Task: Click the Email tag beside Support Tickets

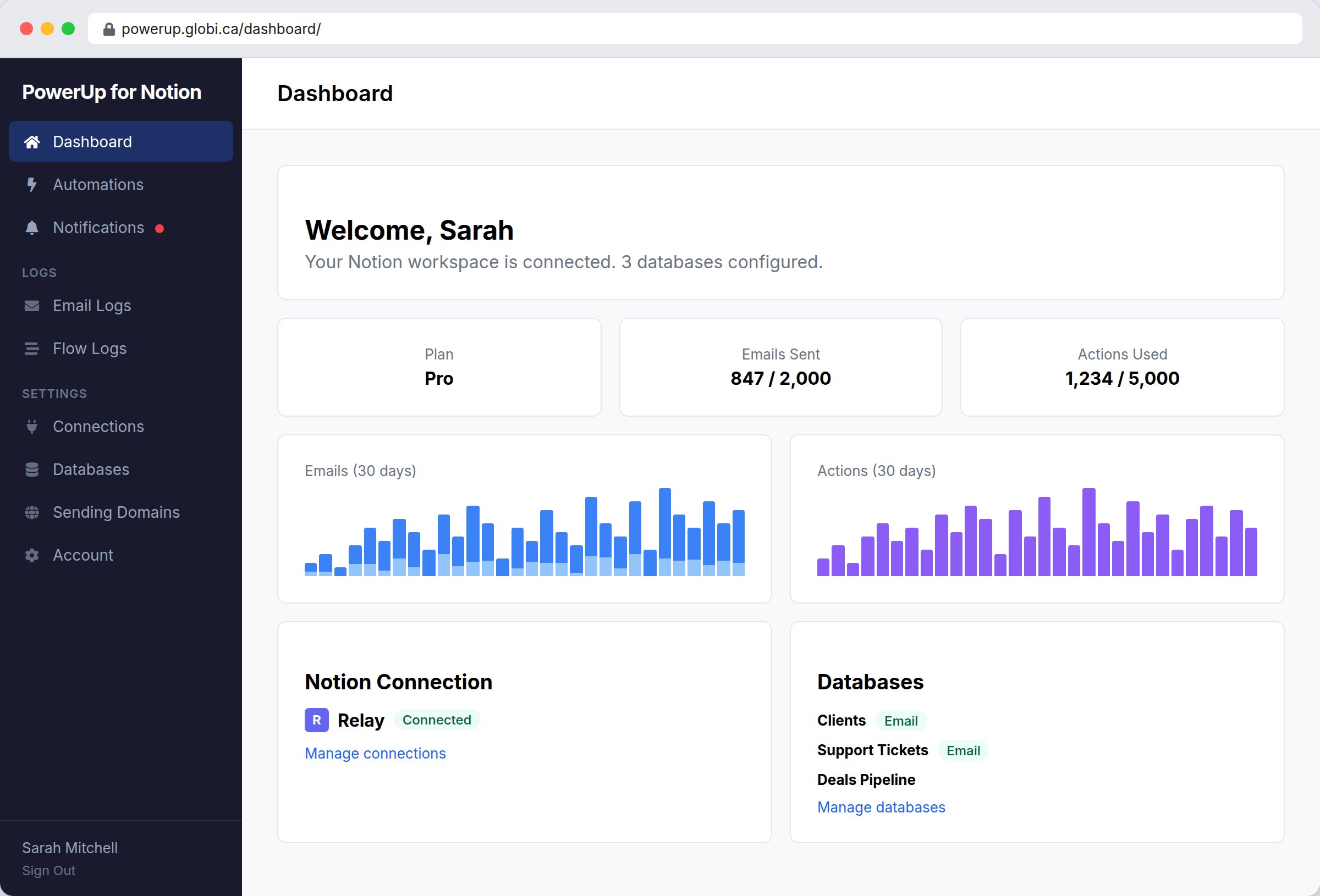Action: pos(963,750)
